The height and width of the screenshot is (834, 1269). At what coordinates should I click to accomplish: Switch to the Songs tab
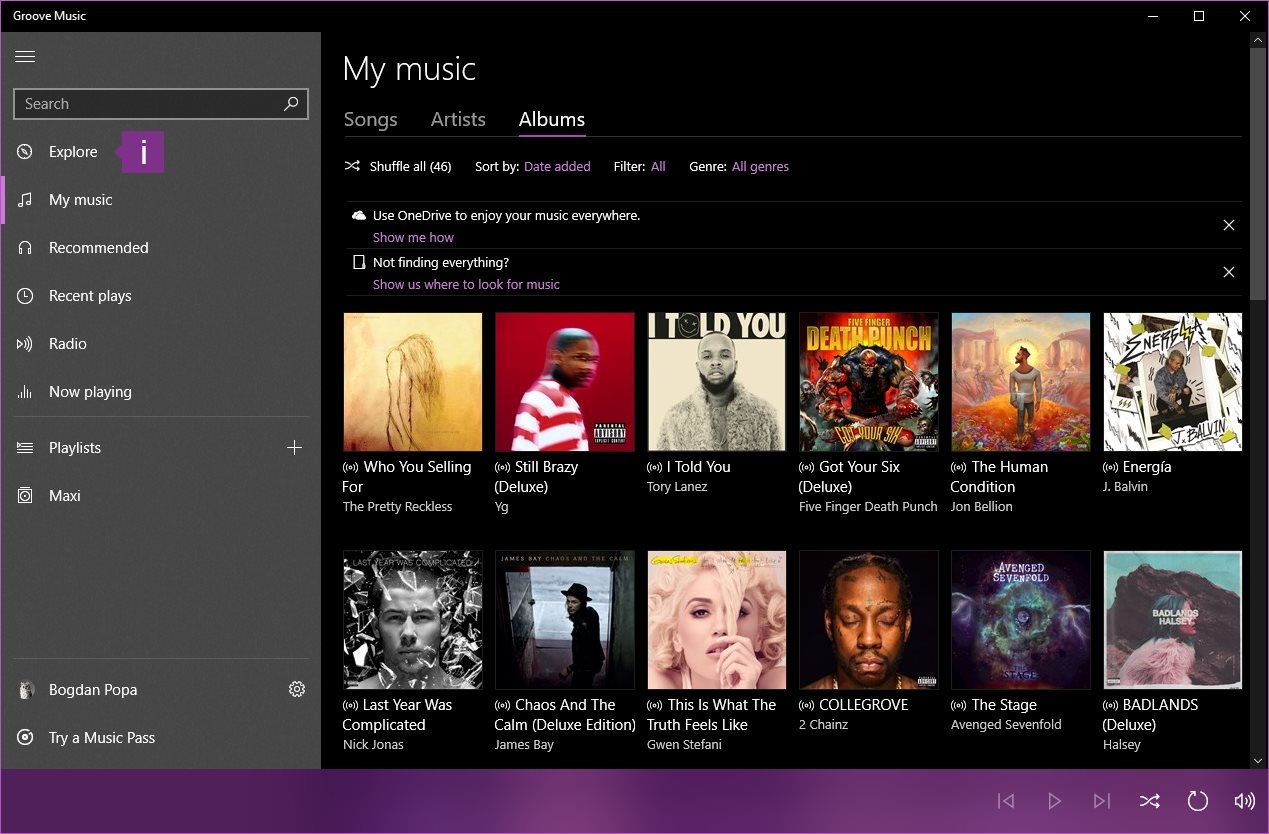click(370, 120)
